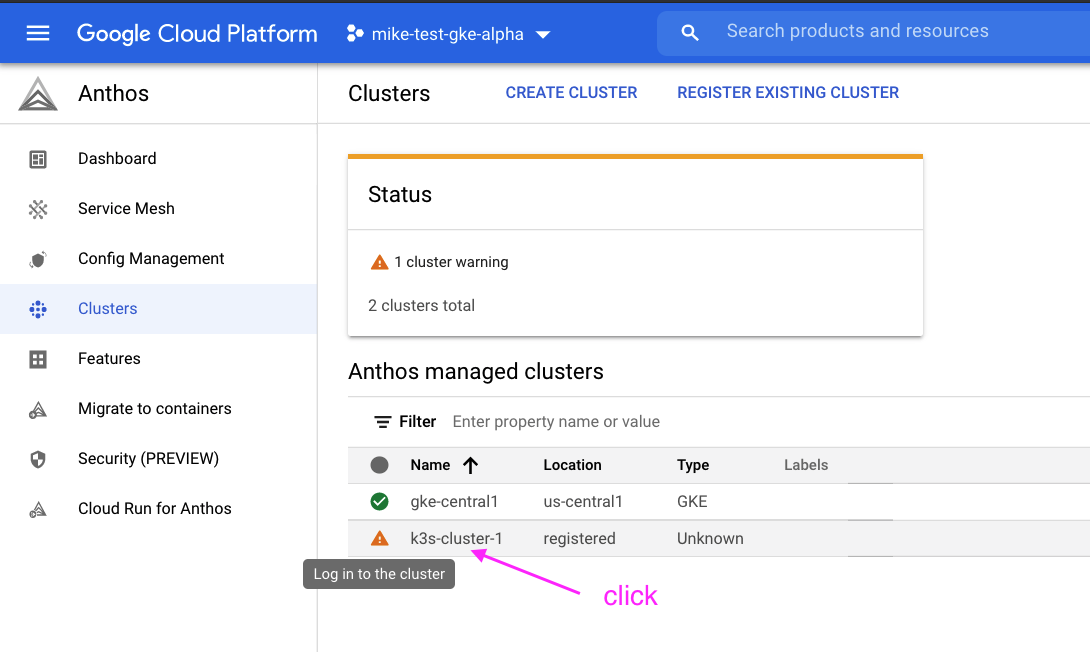The height and width of the screenshot is (652, 1090).
Task: Click the Google Cloud Platform logo text
Action: [x=197, y=33]
